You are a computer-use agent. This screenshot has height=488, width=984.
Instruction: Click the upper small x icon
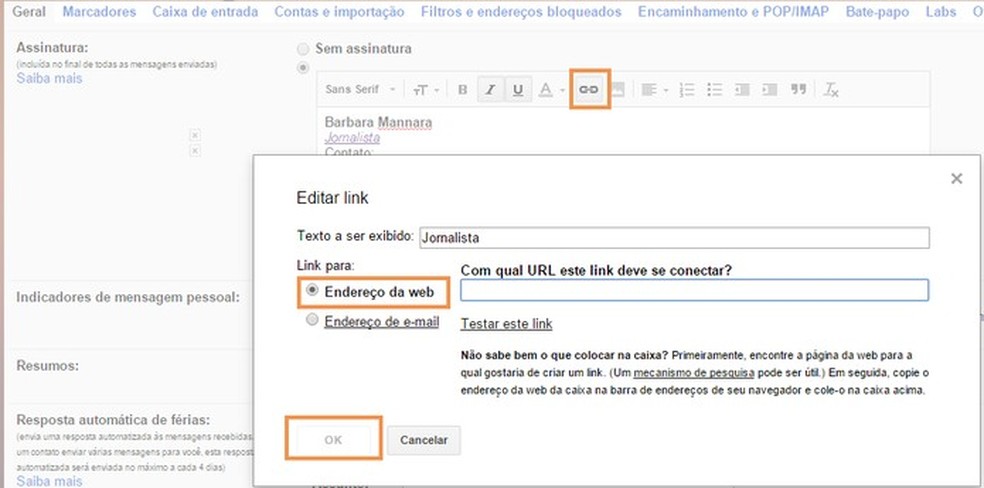(195, 135)
